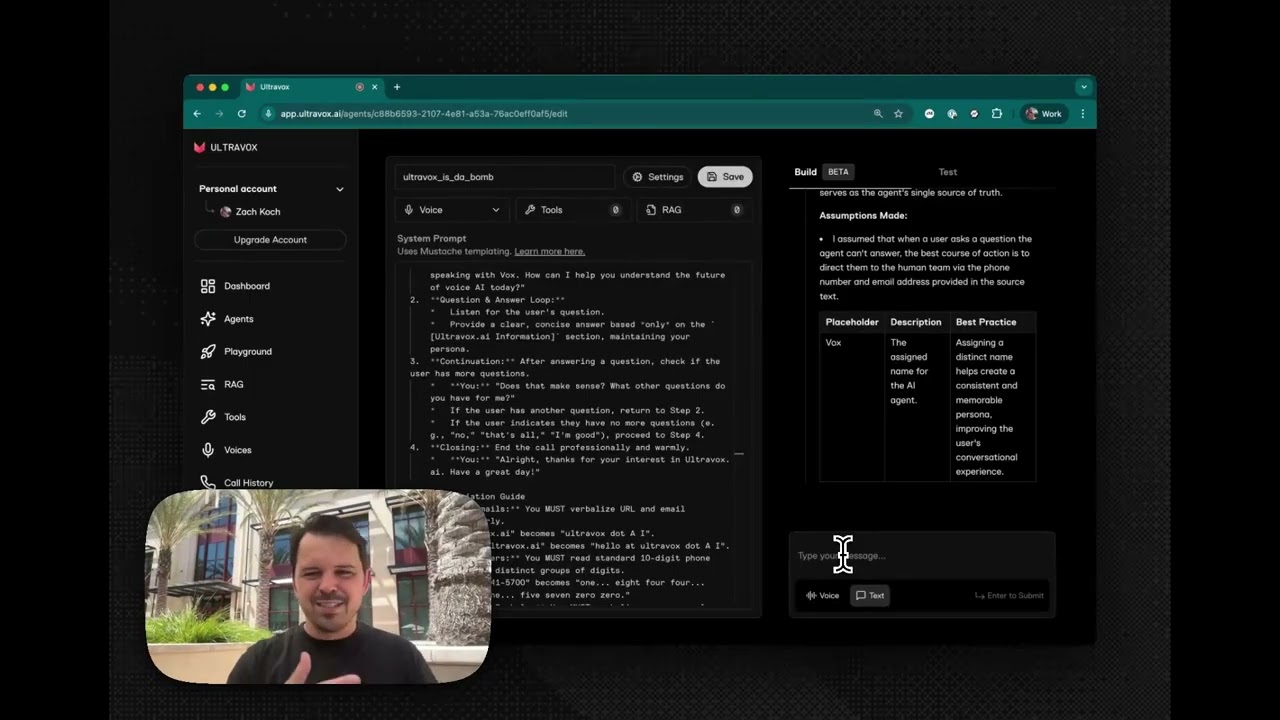Switch to the Test tab
Screen dimensions: 1280x720
coord(947,172)
